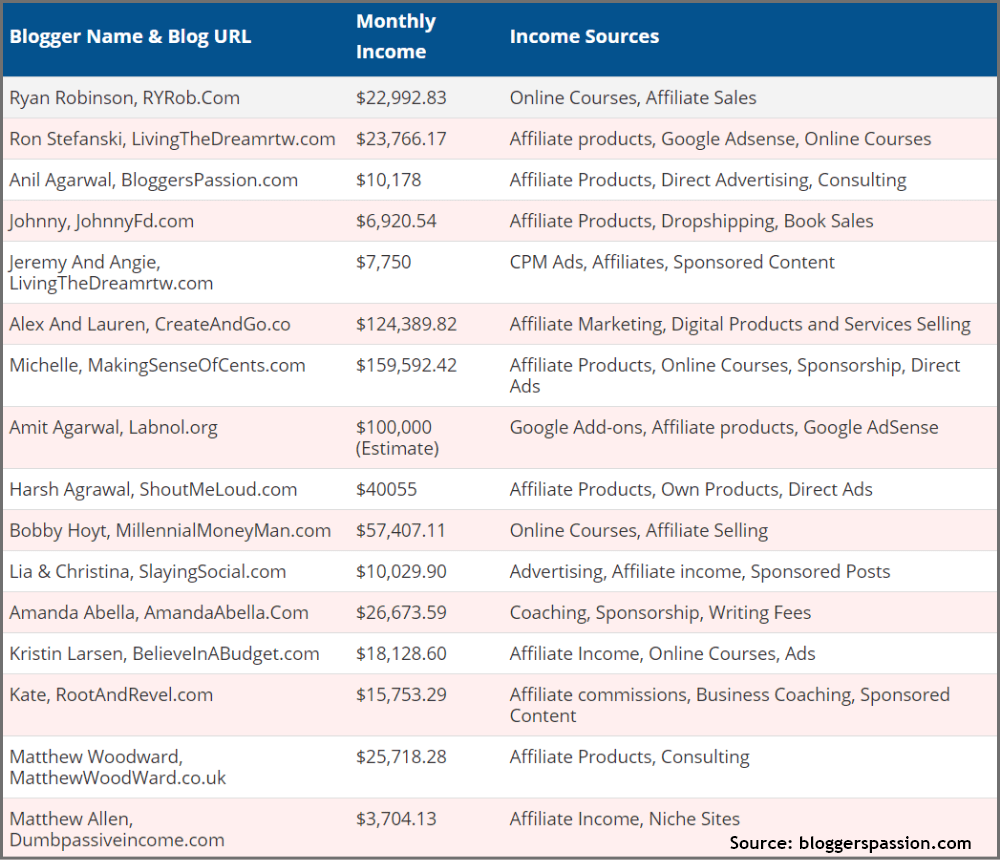The width and height of the screenshot is (1000, 860).
Task: Click the '$15,753.29' income value
Action: [401, 695]
